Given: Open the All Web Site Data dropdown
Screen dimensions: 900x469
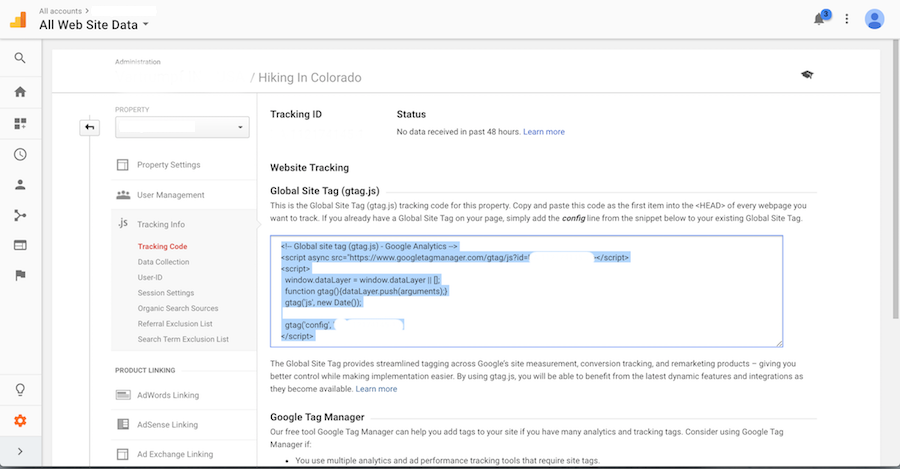Looking at the screenshot, I should coord(94,25).
